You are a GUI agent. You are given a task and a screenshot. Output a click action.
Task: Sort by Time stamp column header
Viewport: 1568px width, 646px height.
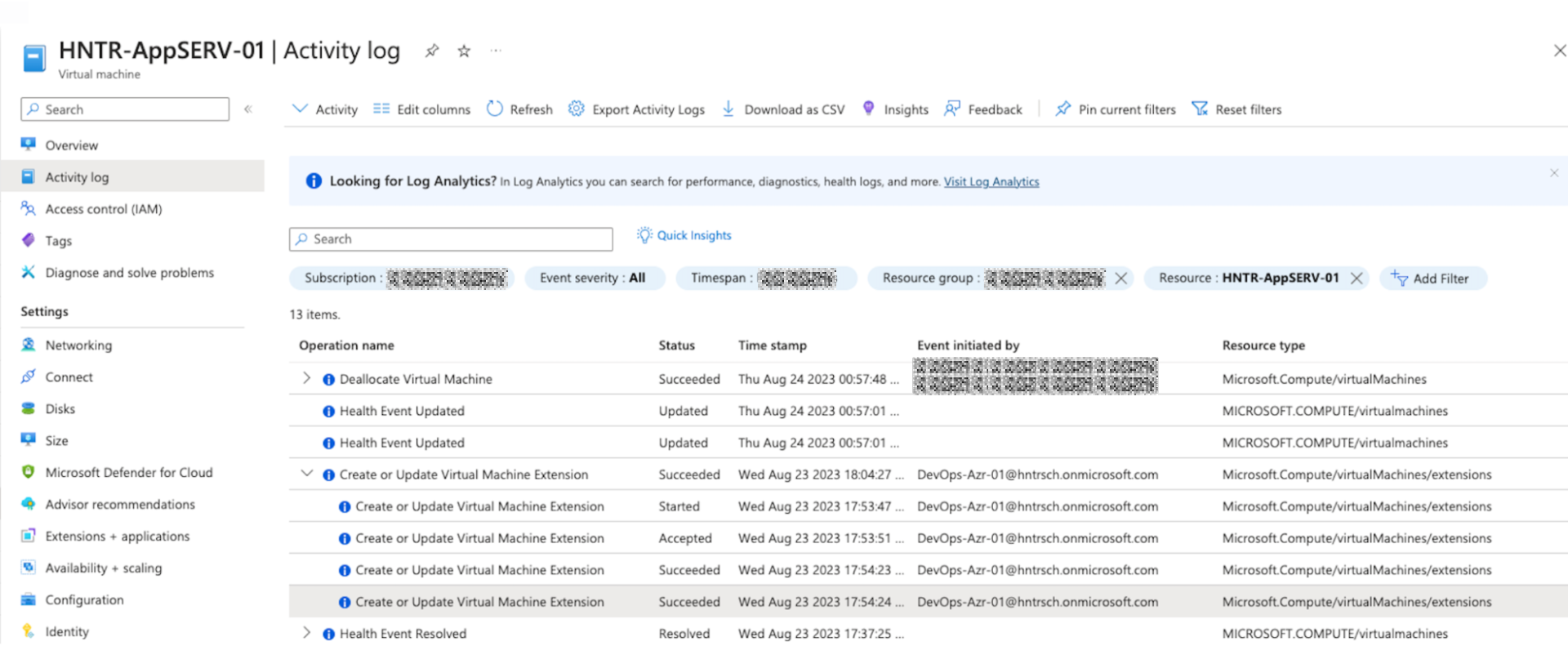pyautogui.click(x=773, y=345)
